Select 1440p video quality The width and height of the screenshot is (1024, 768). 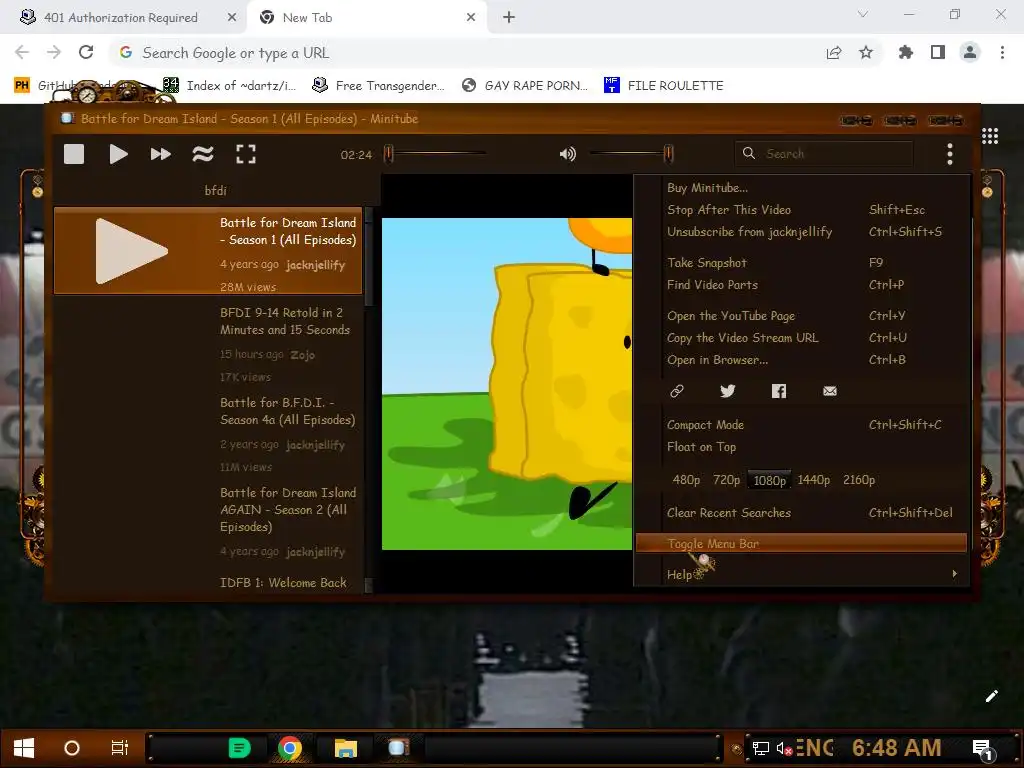tap(814, 480)
